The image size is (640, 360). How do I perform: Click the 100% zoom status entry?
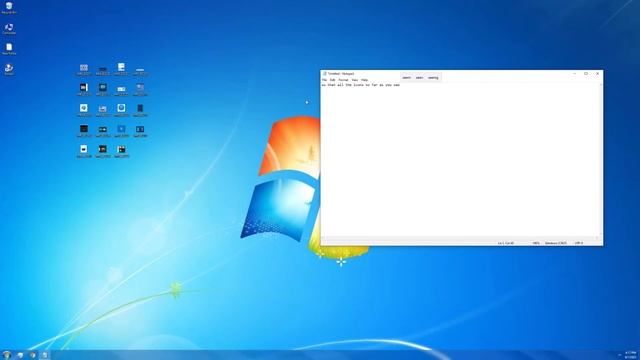click(x=536, y=243)
